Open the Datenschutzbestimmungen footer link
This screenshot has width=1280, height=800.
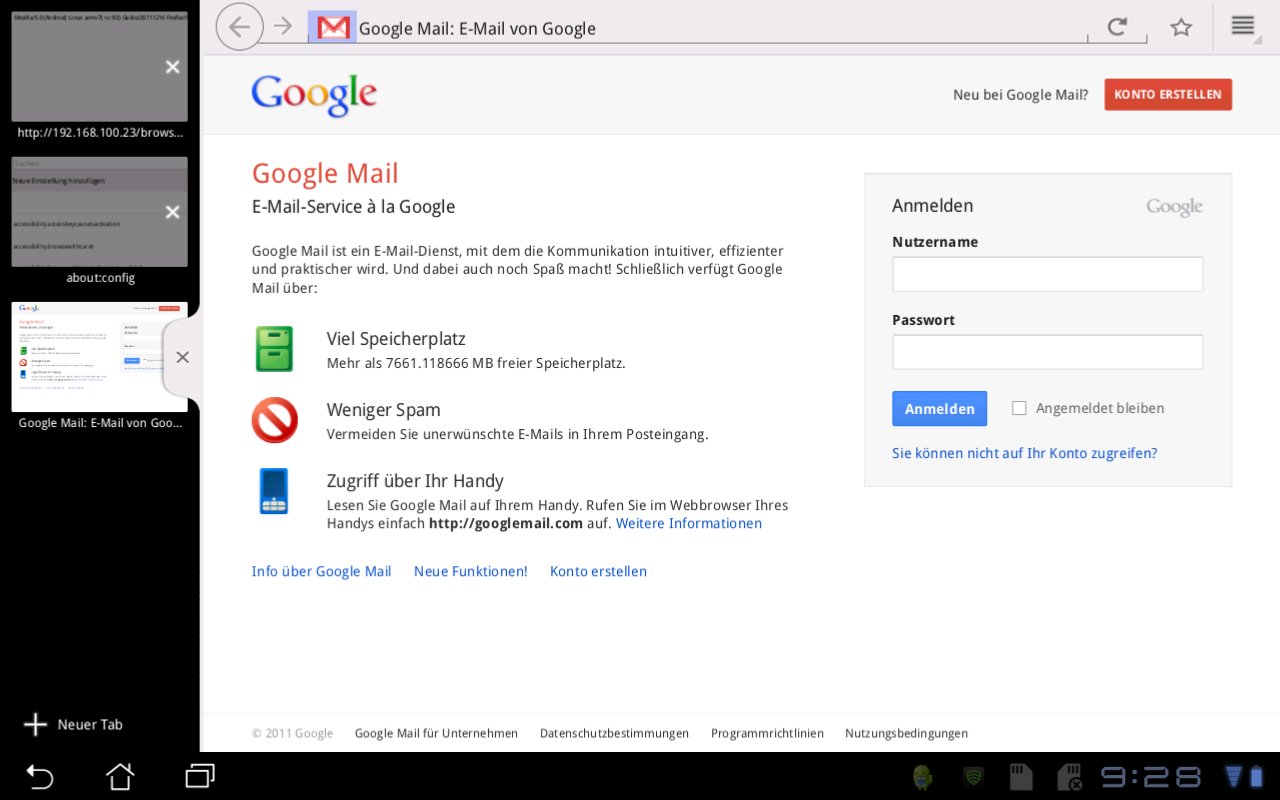click(x=614, y=733)
